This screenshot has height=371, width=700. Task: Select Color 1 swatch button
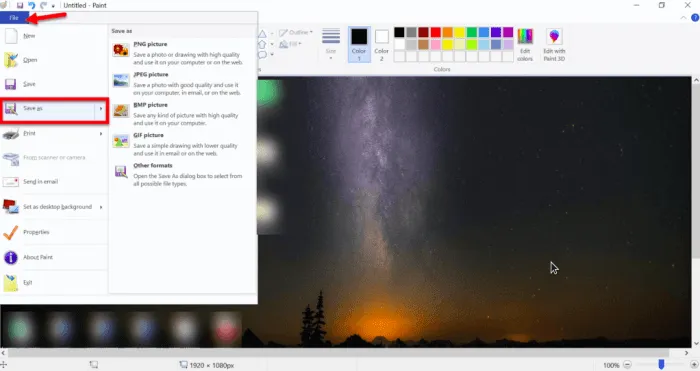click(x=359, y=44)
